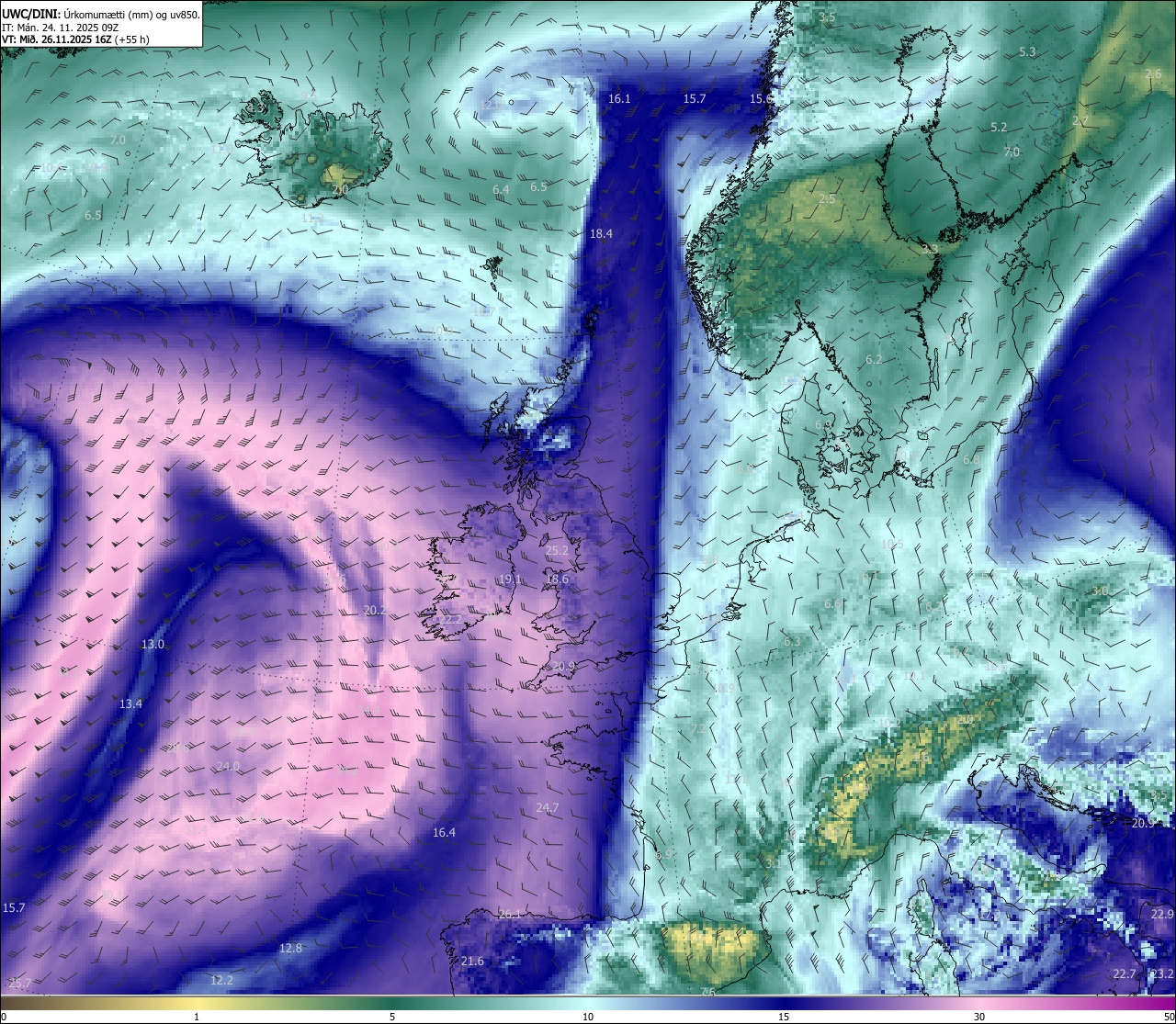Click the 22.9 value at the right edge
This screenshot has height=1024, width=1176.
coord(1162,914)
